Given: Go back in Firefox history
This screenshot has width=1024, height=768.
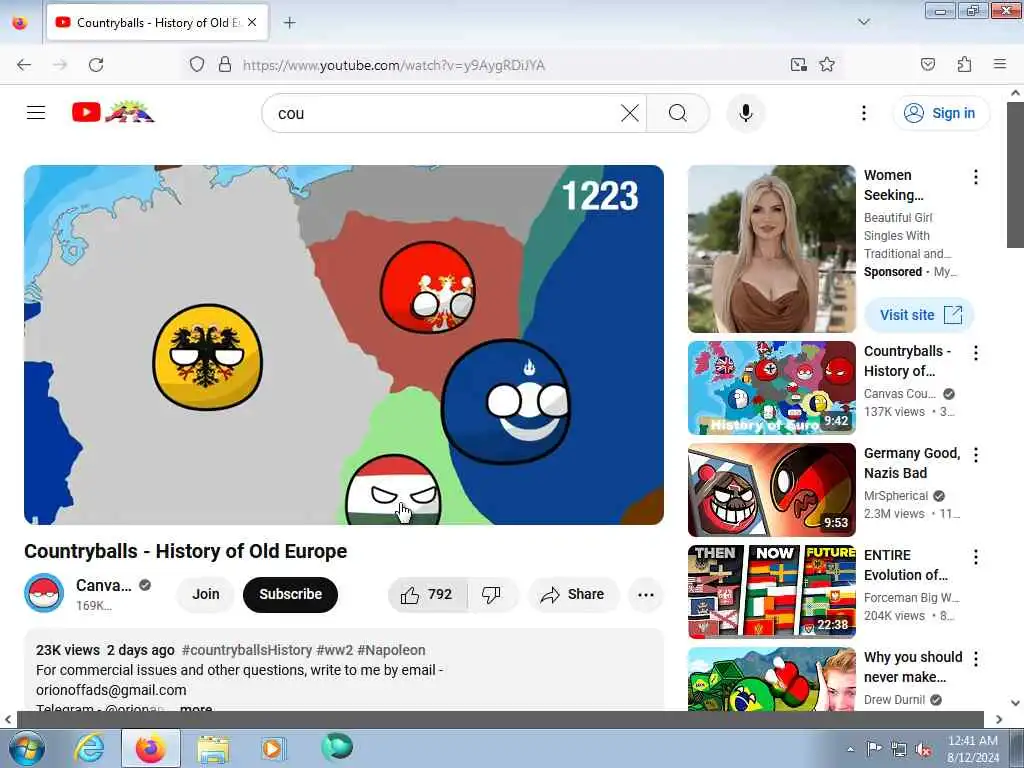Looking at the screenshot, I should pos(24,65).
